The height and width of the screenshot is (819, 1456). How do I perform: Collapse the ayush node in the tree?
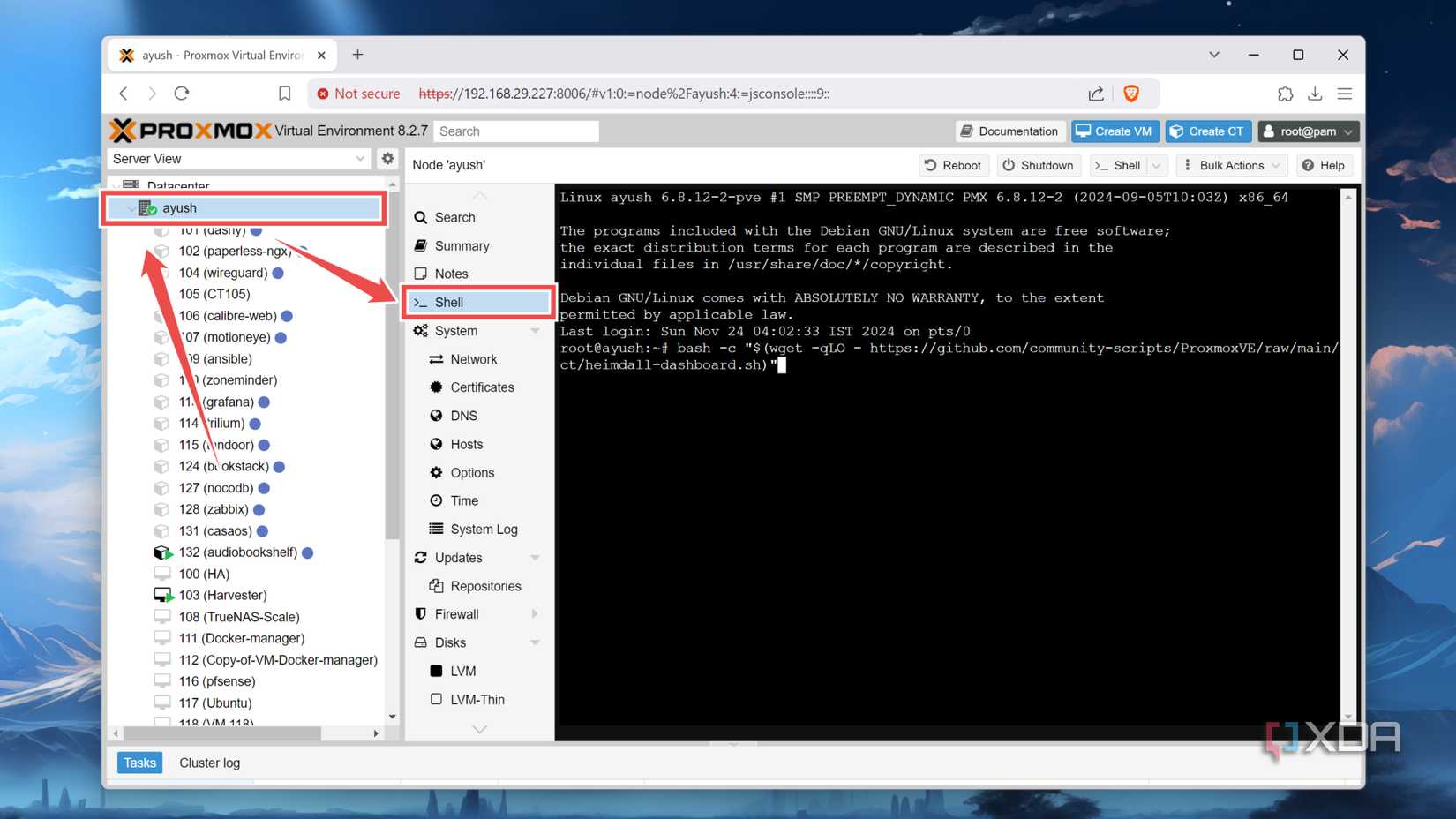[x=131, y=208]
